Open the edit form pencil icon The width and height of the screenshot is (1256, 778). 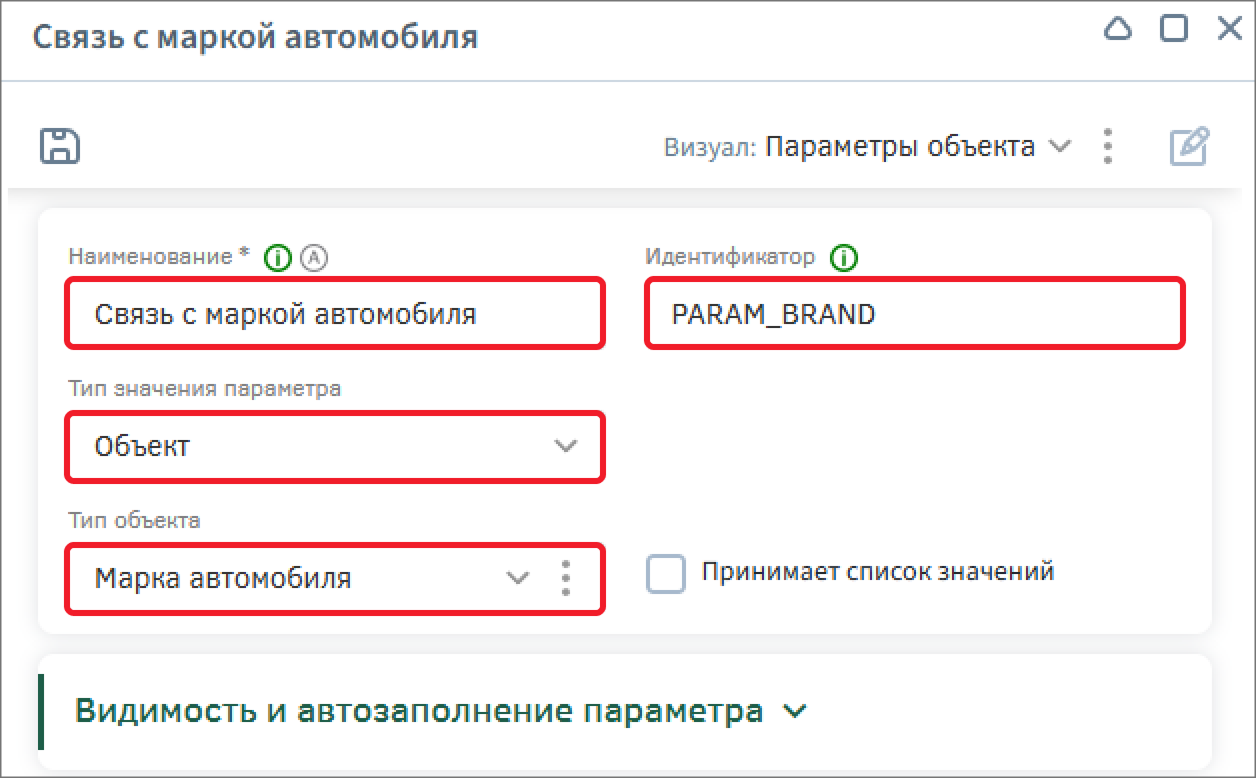point(1189,147)
